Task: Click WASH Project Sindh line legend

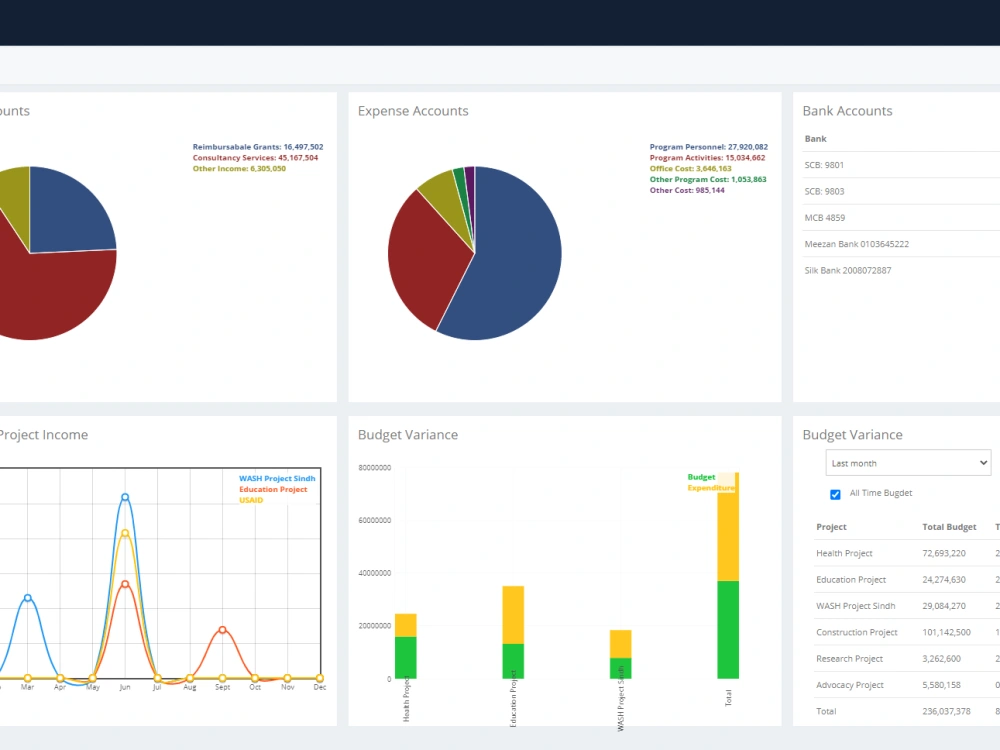Action: (277, 478)
